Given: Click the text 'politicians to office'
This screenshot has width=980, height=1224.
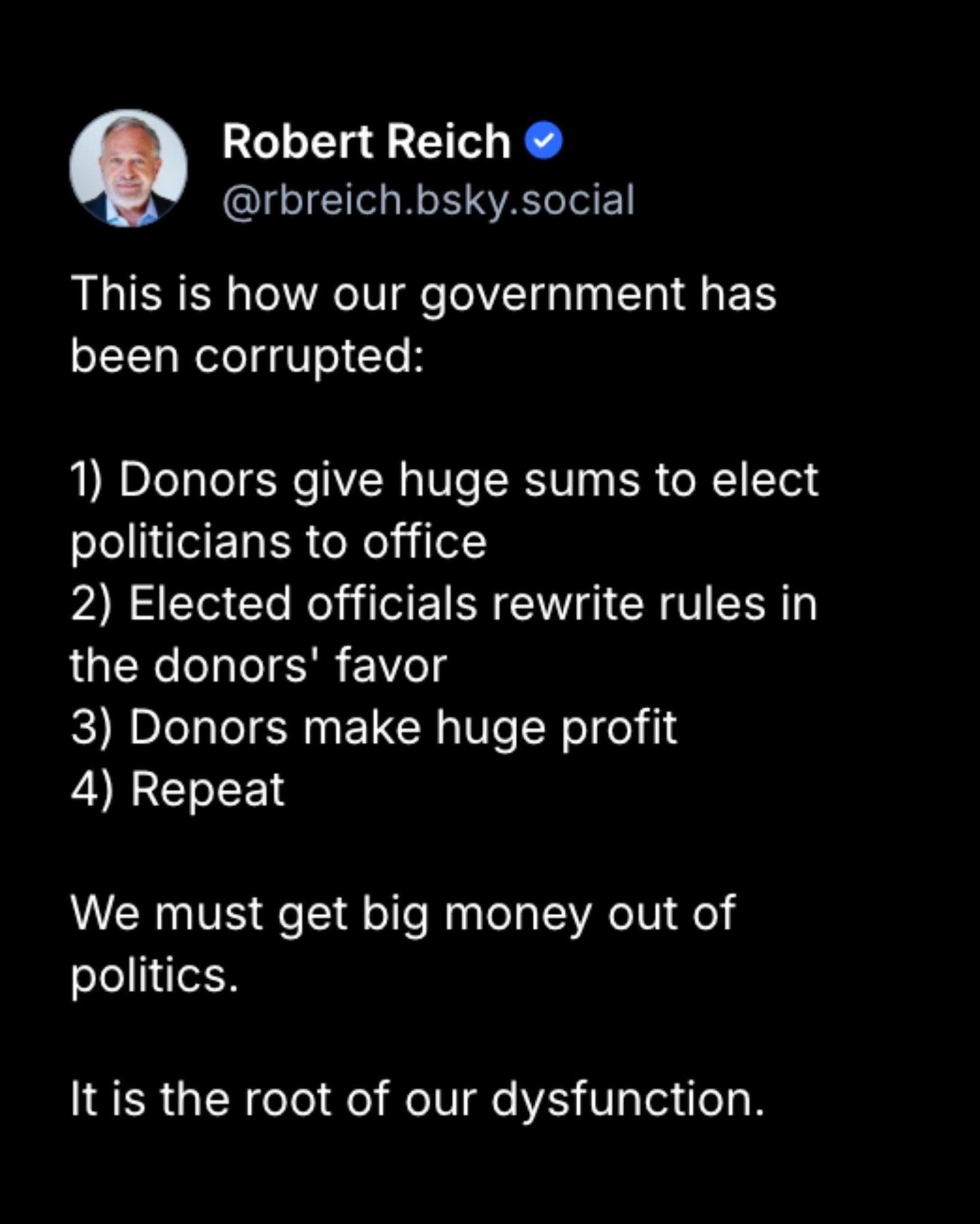Looking at the screenshot, I should (278, 543).
